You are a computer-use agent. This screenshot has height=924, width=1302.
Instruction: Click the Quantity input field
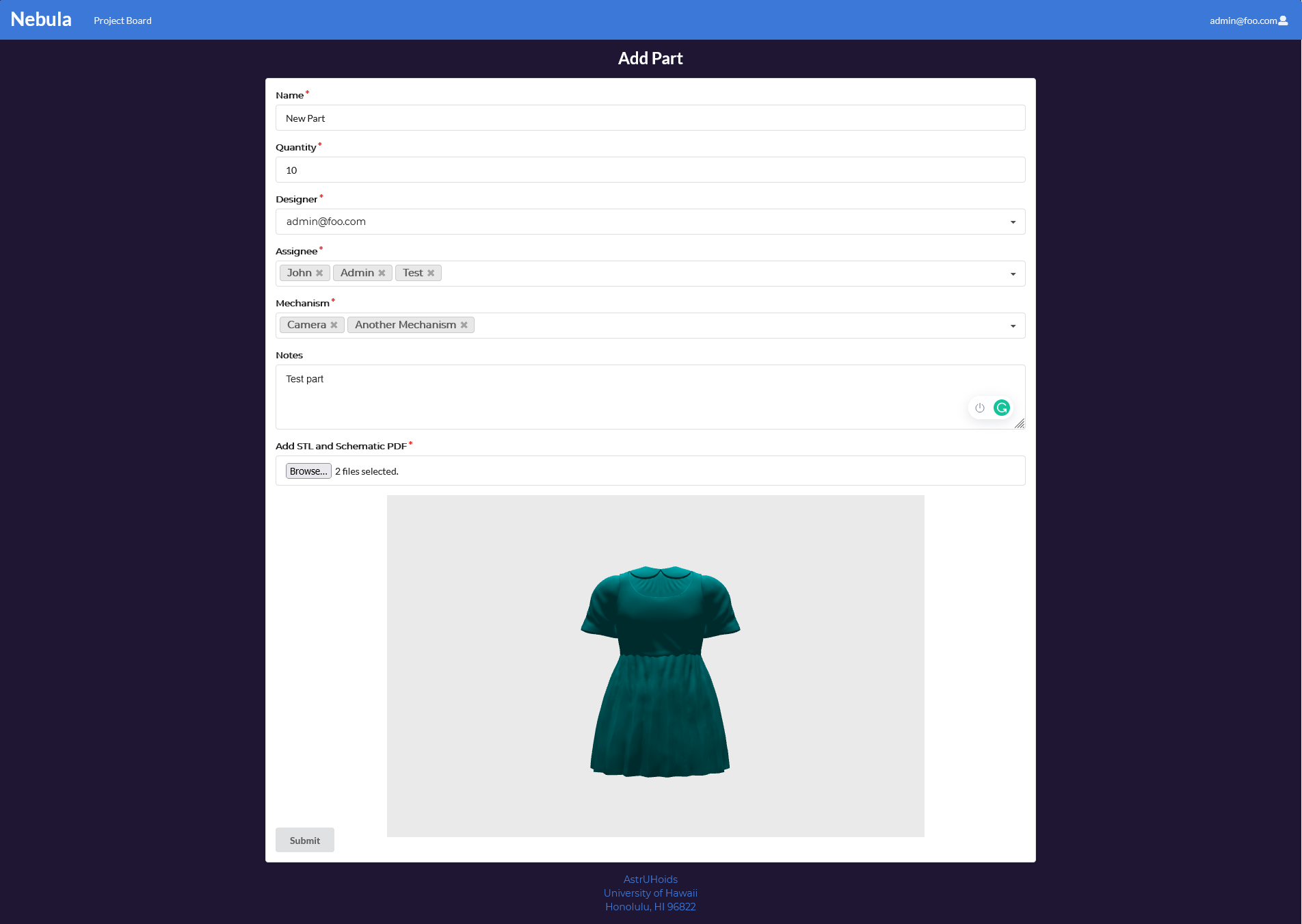click(650, 170)
